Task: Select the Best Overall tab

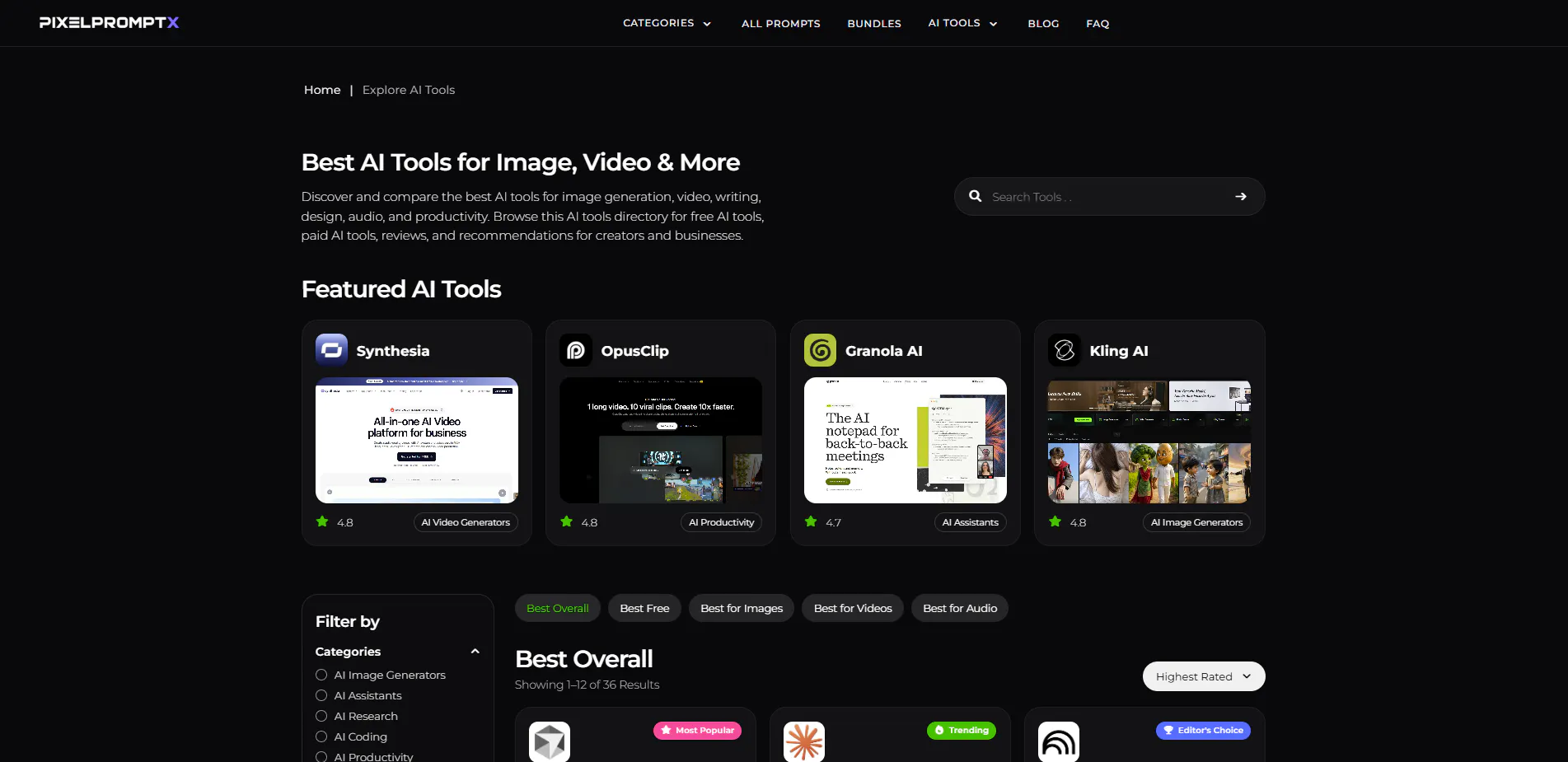Action: pyautogui.click(x=558, y=608)
